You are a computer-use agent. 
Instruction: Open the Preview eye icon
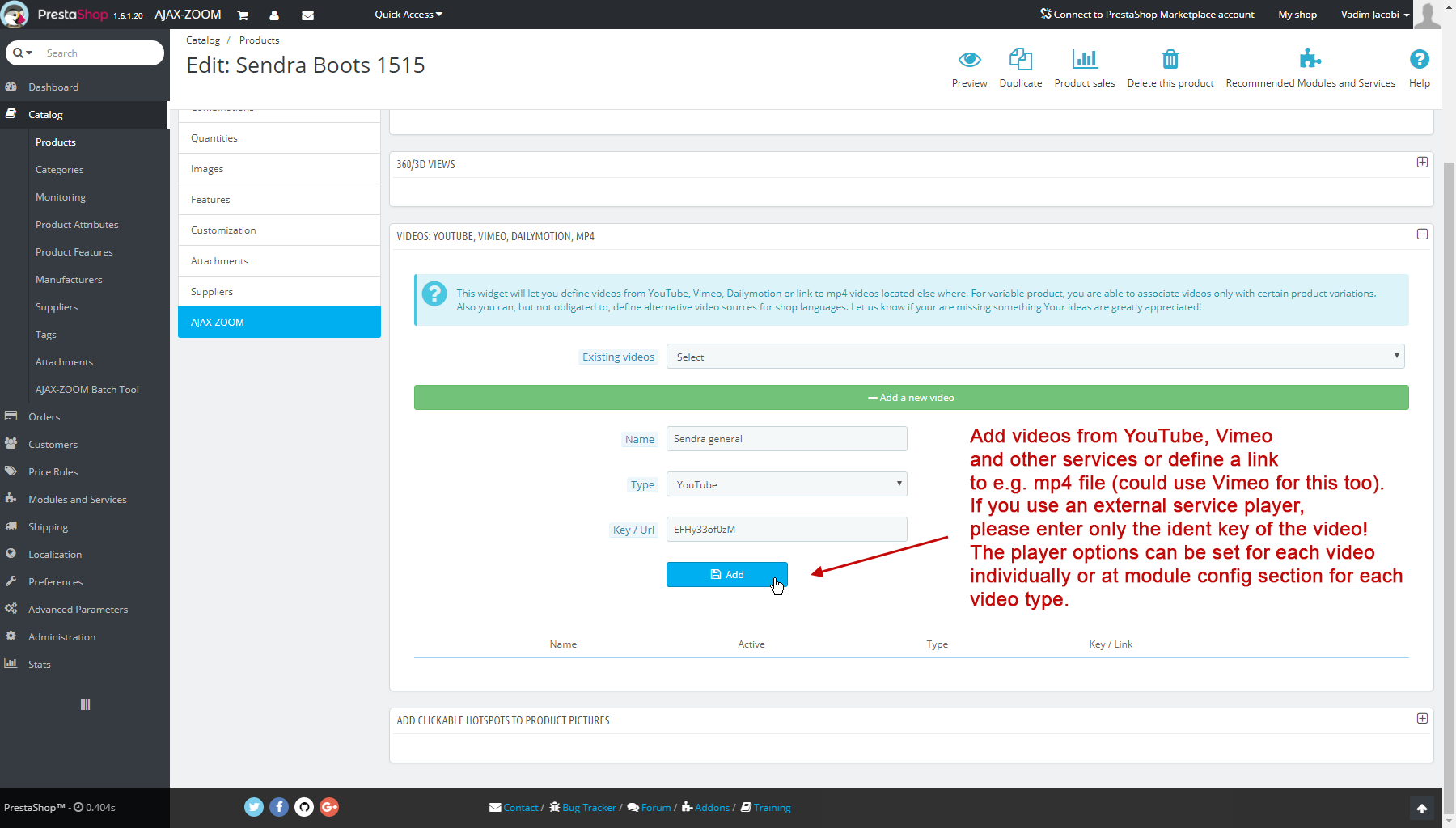tap(969, 60)
